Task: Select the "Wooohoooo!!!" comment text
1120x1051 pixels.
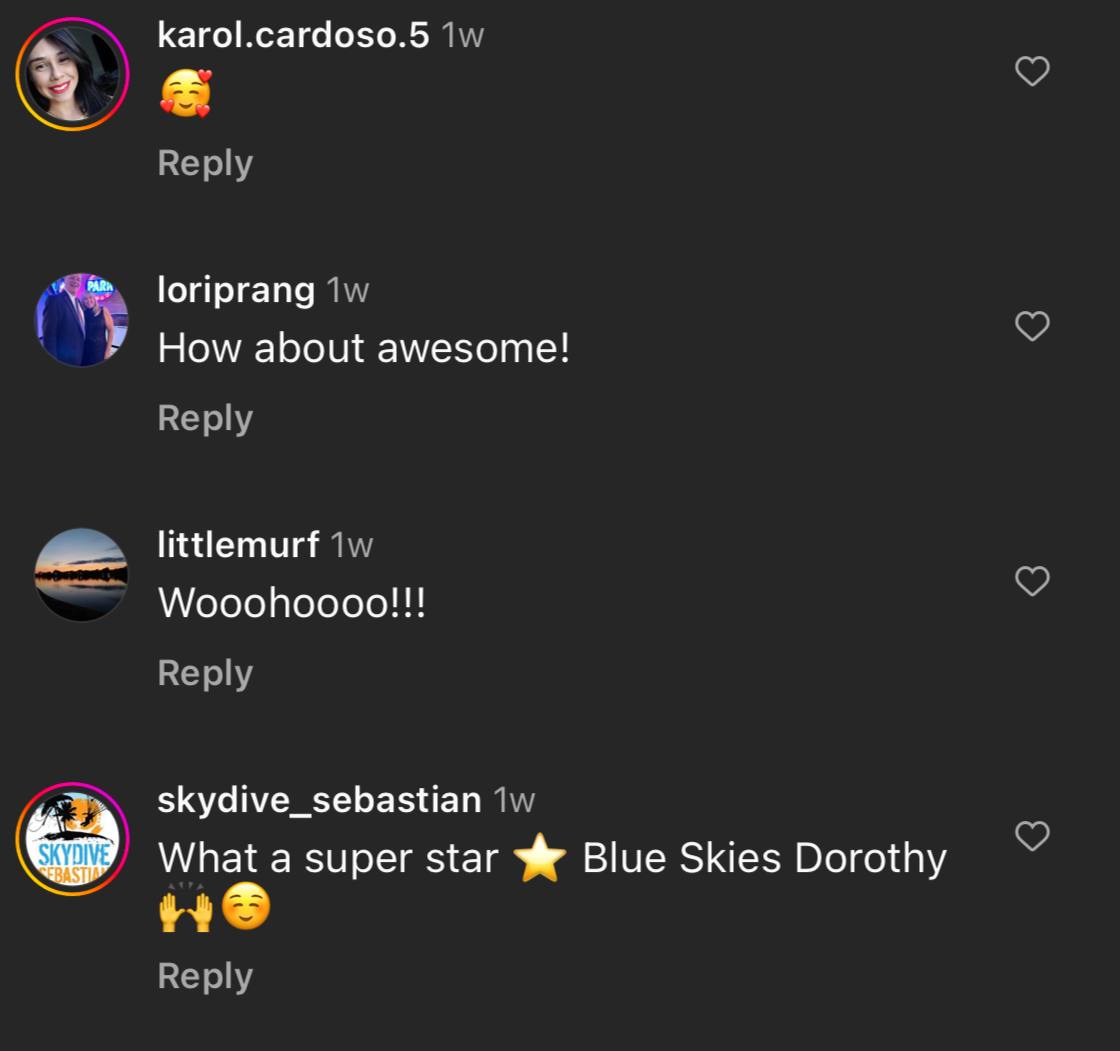Action: click(x=291, y=603)
